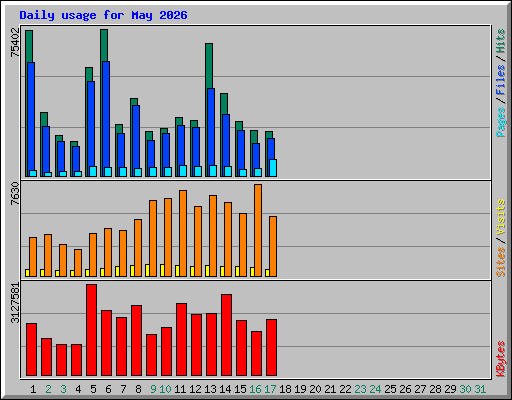Select day 4 on the x-axis
Image resolution: width=512 pixels, height=400 pixels.
click(x=78, y=389)
